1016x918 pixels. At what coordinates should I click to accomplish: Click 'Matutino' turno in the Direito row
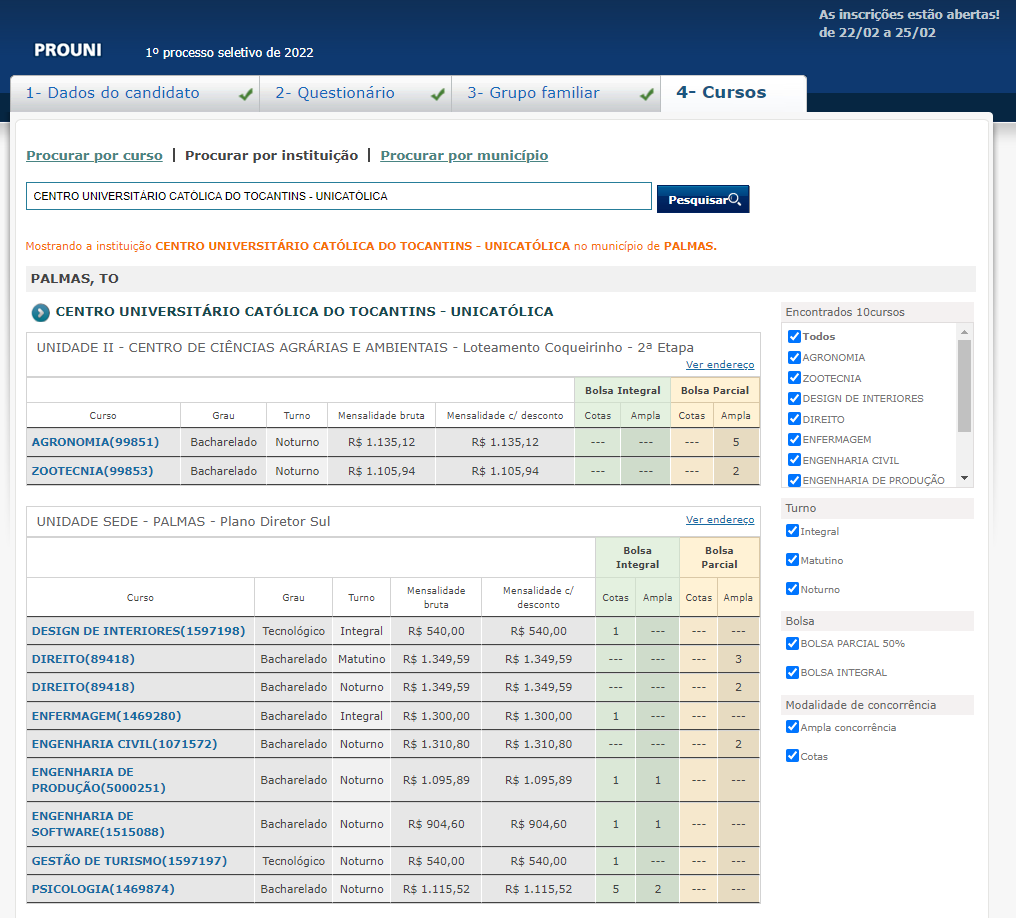(x=362, y=659)
